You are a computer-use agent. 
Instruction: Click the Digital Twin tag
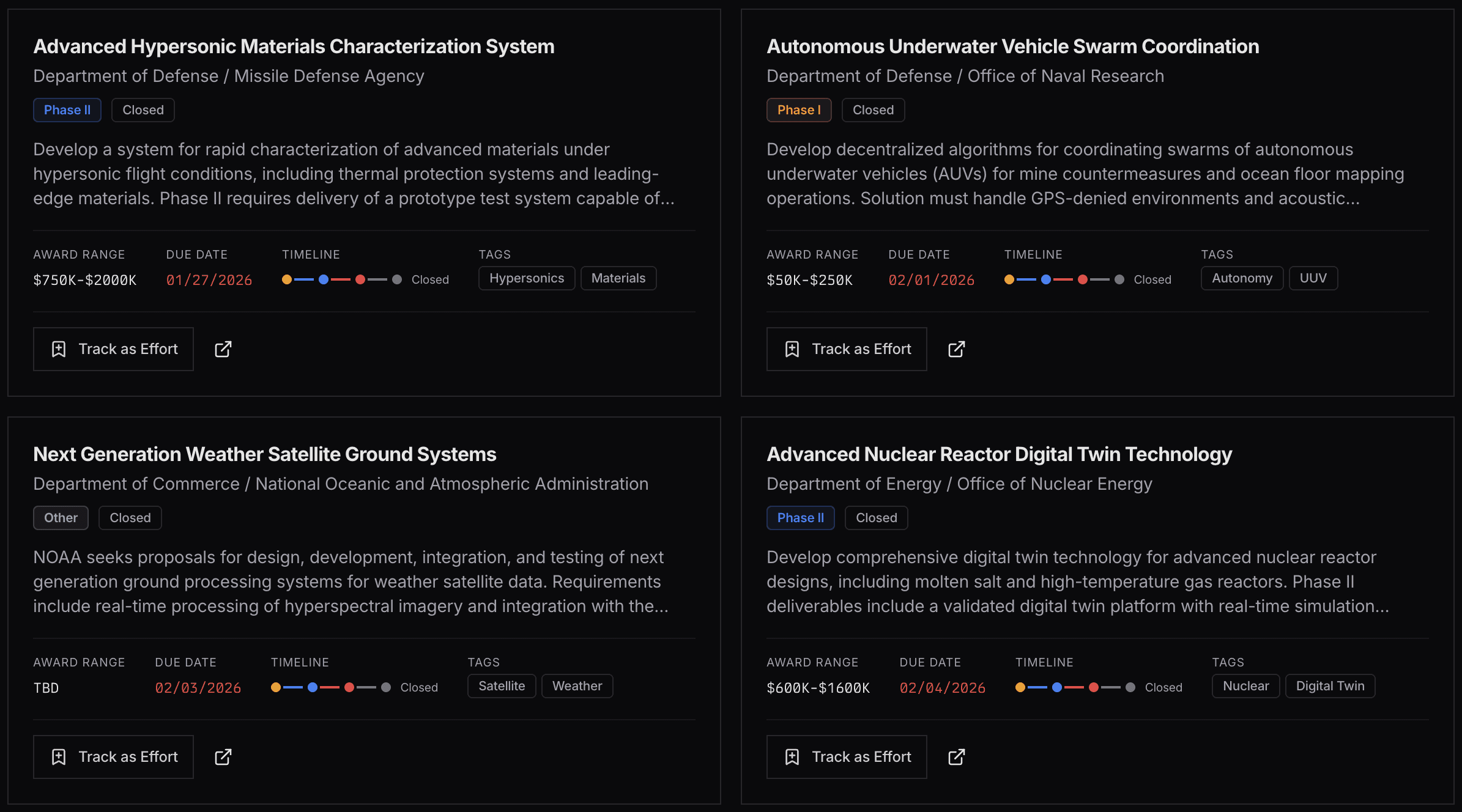point(1330,686)
